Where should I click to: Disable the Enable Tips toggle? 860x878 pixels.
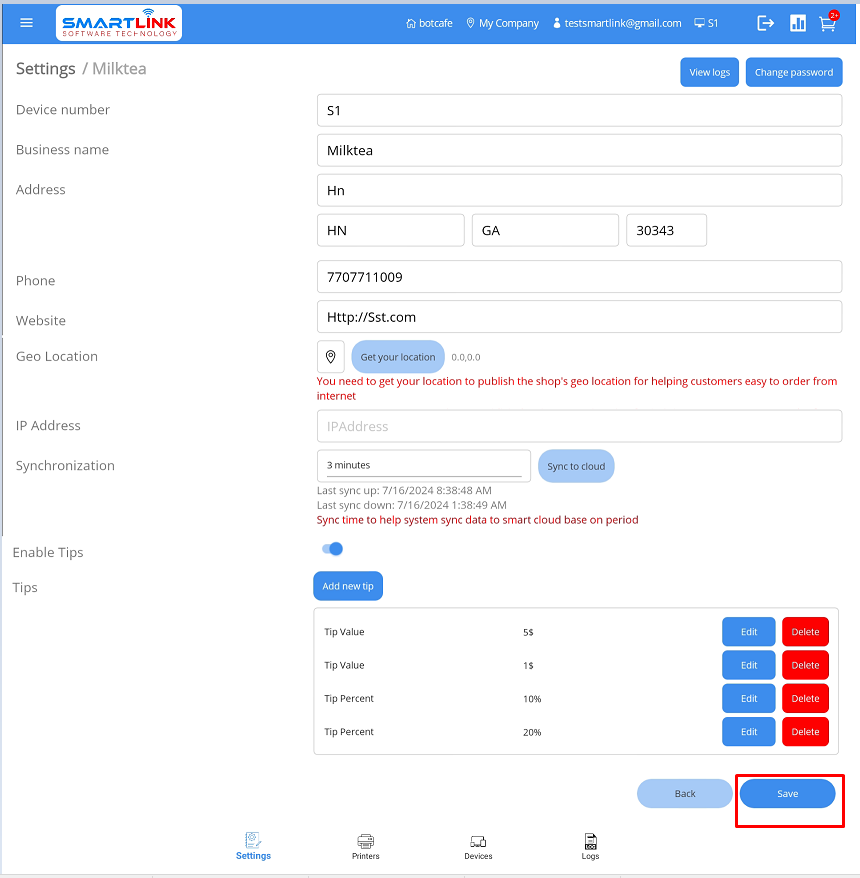[333, 549]
